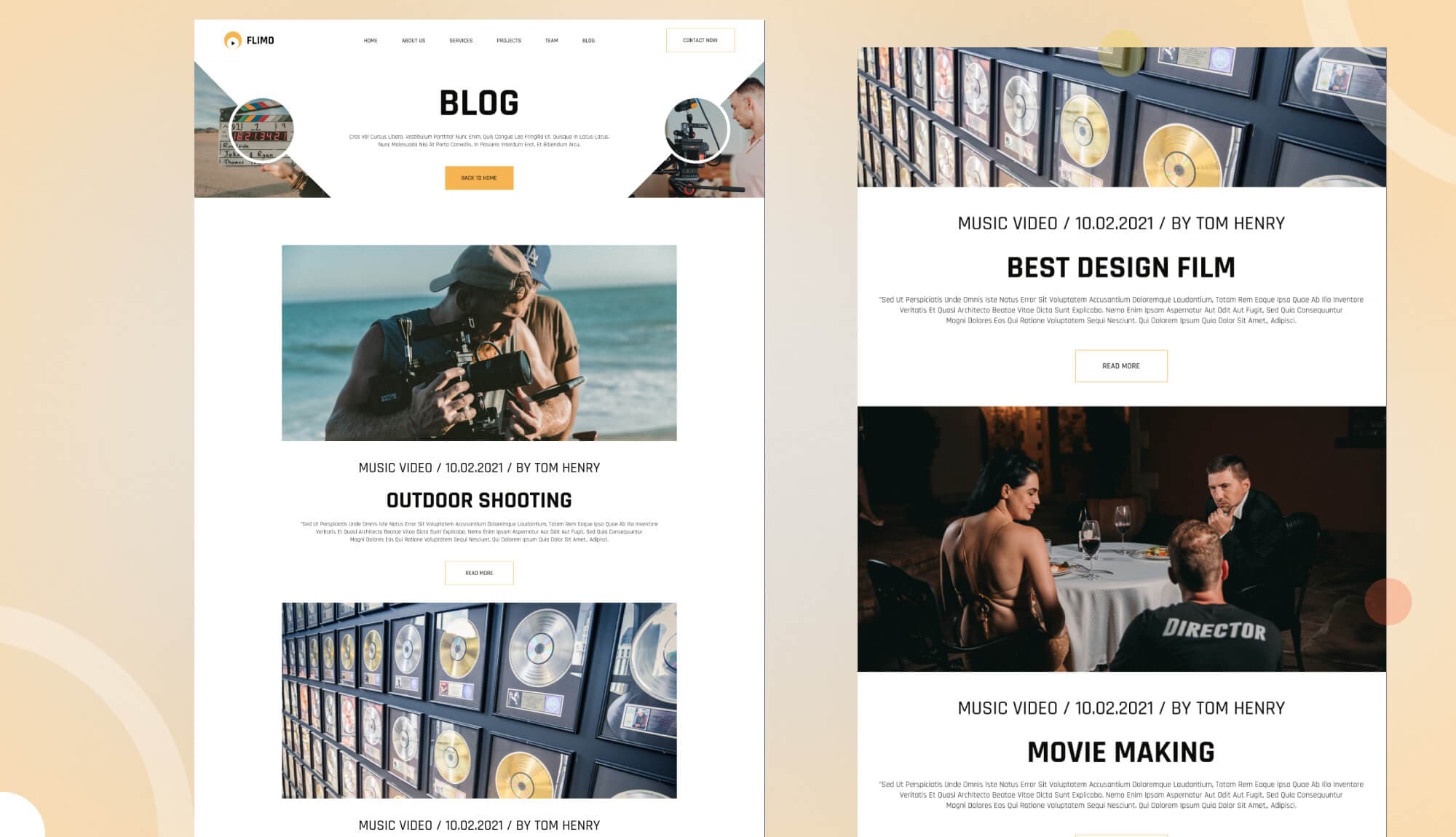Viewport: 1456px width, 837px height.
Task: Click the clapperboard circular thumbnail
Action: (261, 131)
